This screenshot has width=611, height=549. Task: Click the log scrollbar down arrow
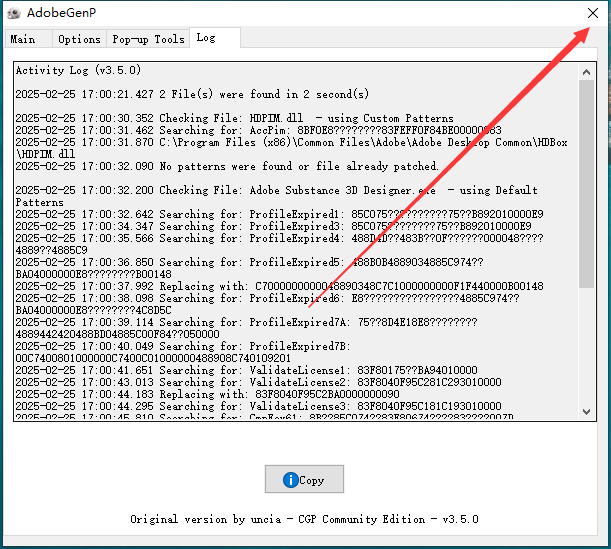tap(586, 411)
